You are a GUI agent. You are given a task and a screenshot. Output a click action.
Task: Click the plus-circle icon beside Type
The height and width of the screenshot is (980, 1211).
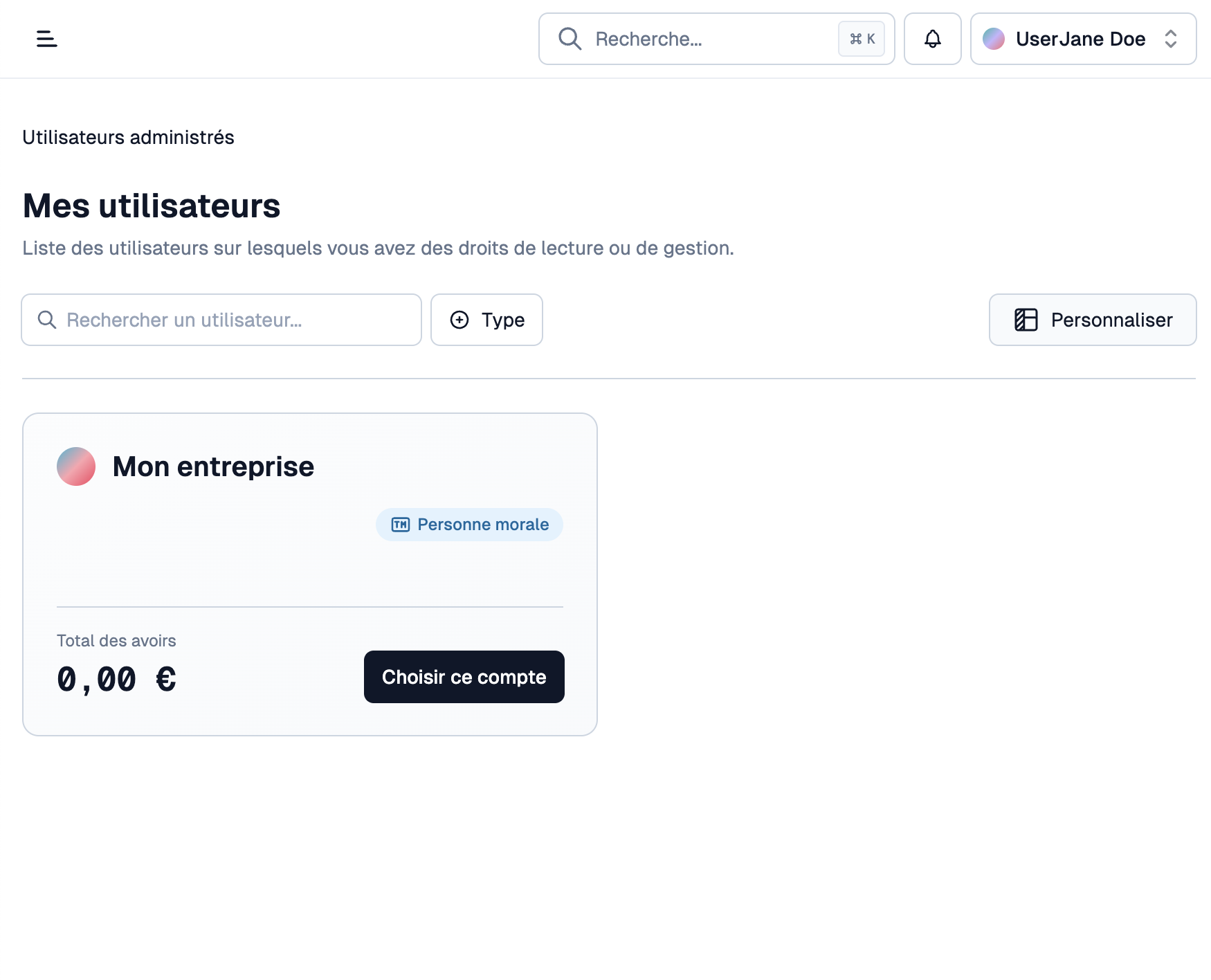(x=459, y=320)
